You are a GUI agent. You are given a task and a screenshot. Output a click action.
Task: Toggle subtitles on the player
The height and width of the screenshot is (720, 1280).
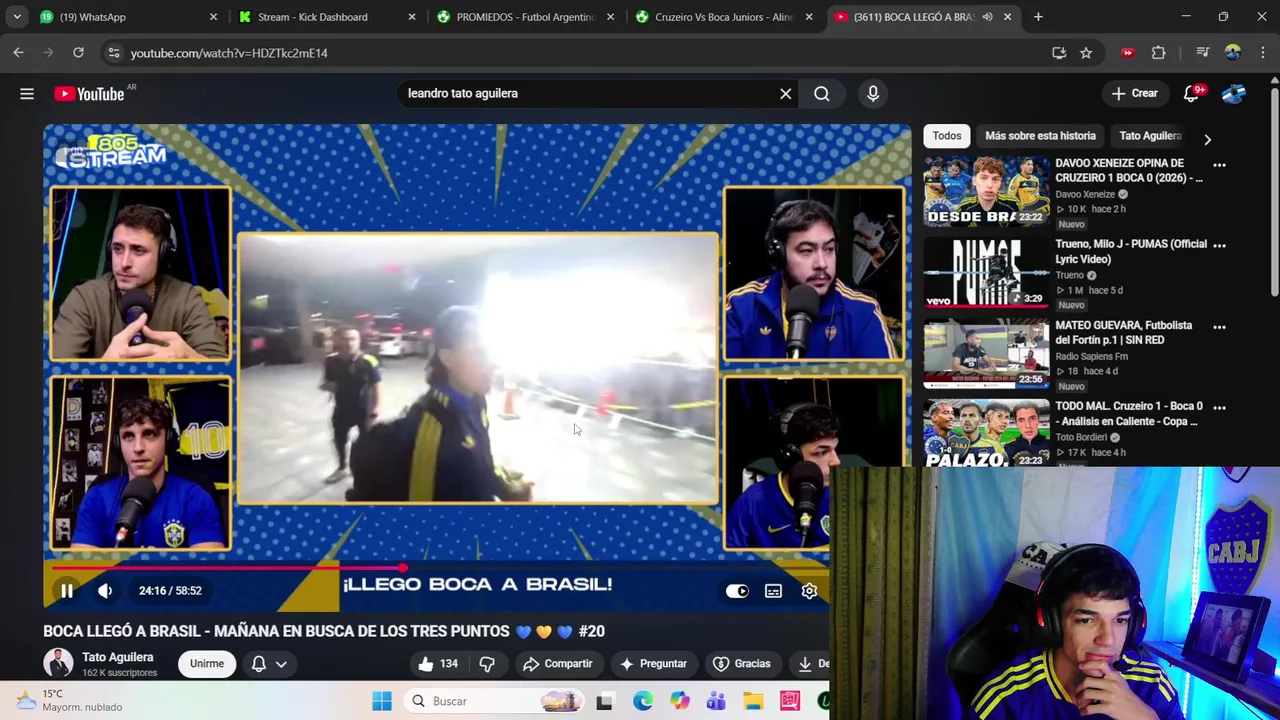point(773,590)
